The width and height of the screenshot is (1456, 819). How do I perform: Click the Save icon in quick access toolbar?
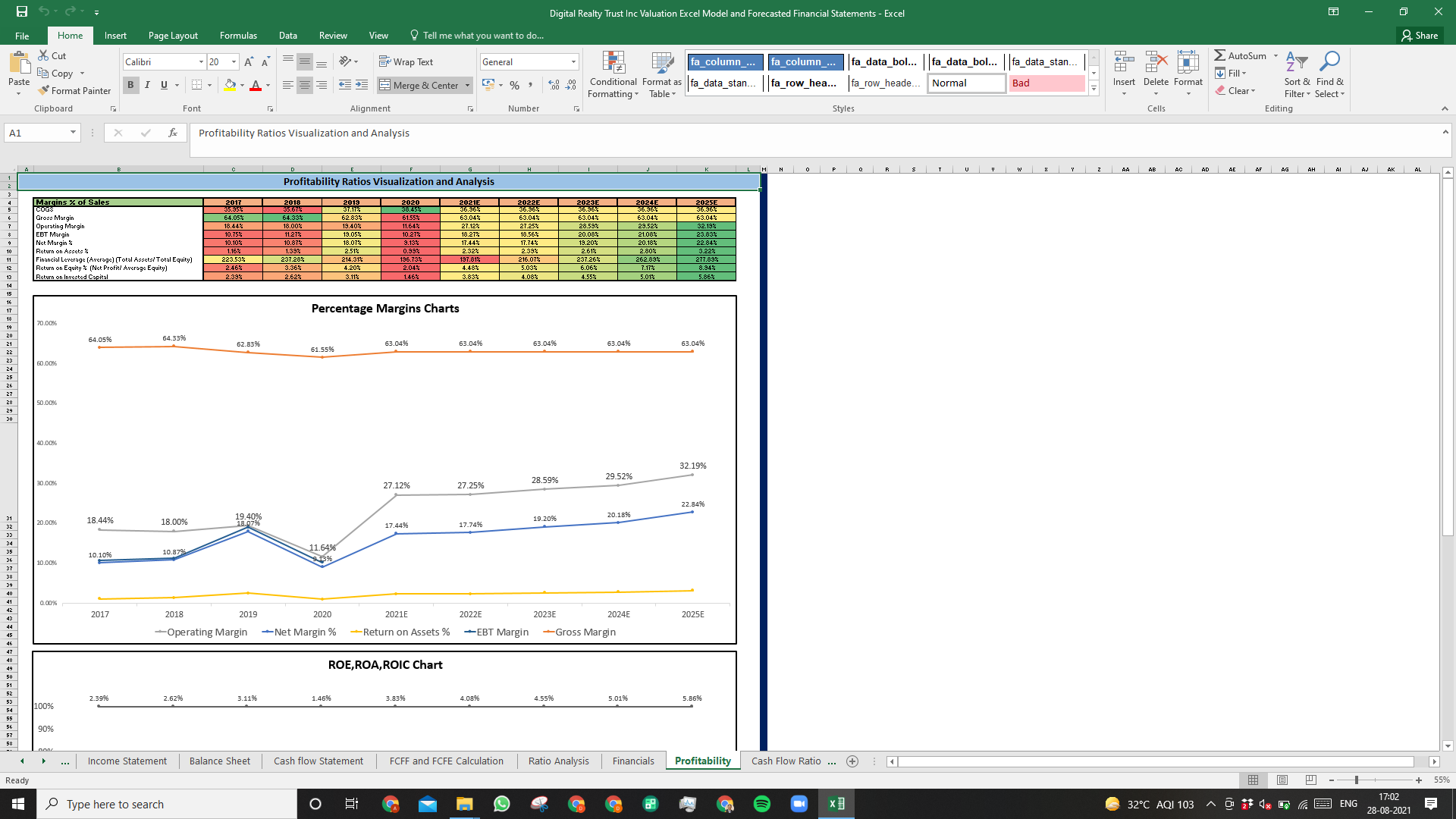21,12
